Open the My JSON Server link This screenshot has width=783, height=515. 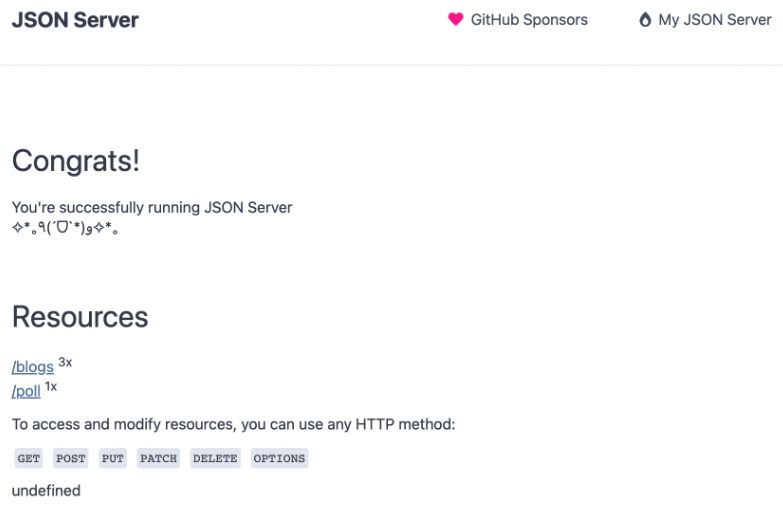(x=715, y=19)
